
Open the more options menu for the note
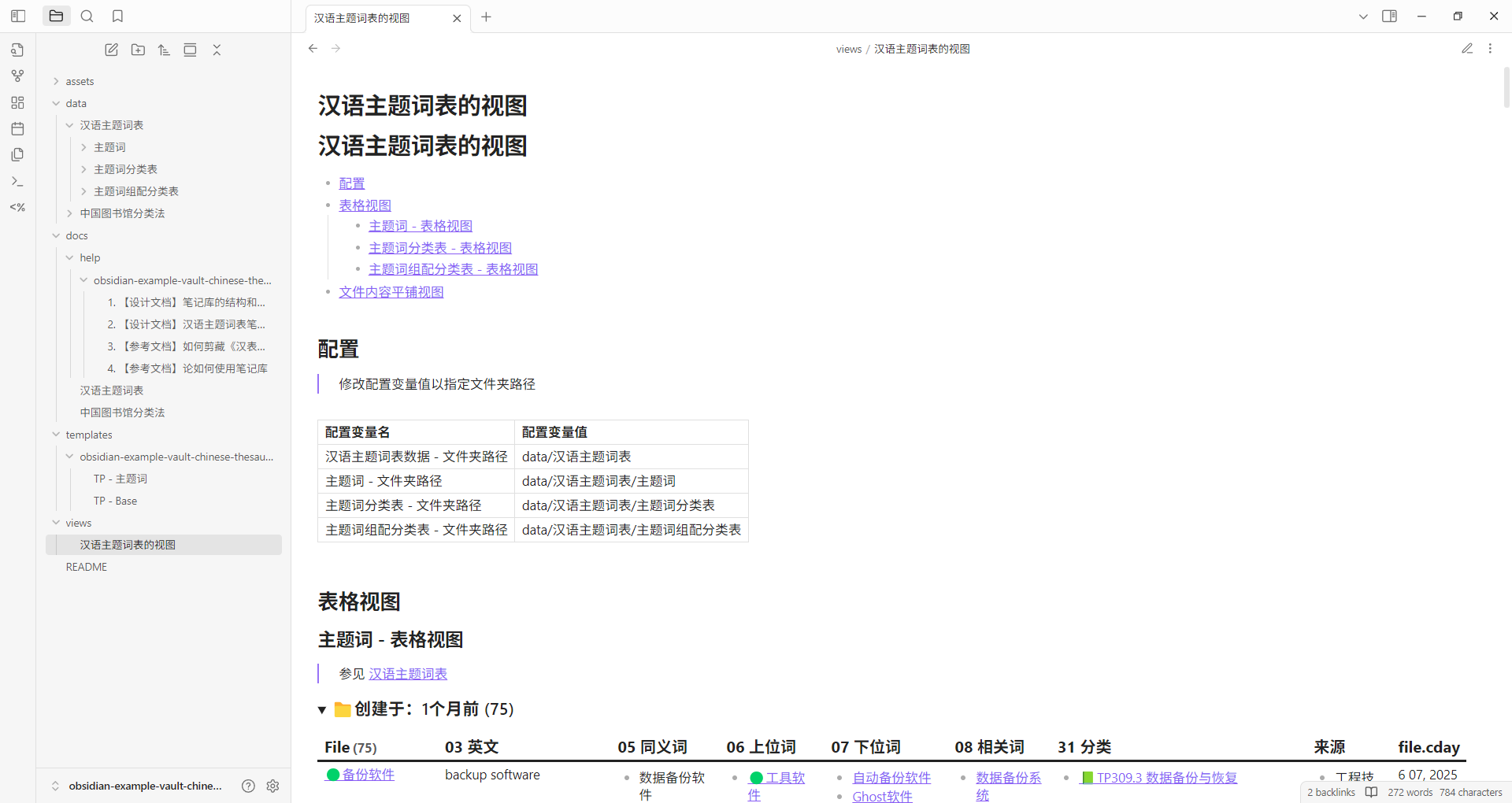pyautogui.click(x=1490, y=49)
